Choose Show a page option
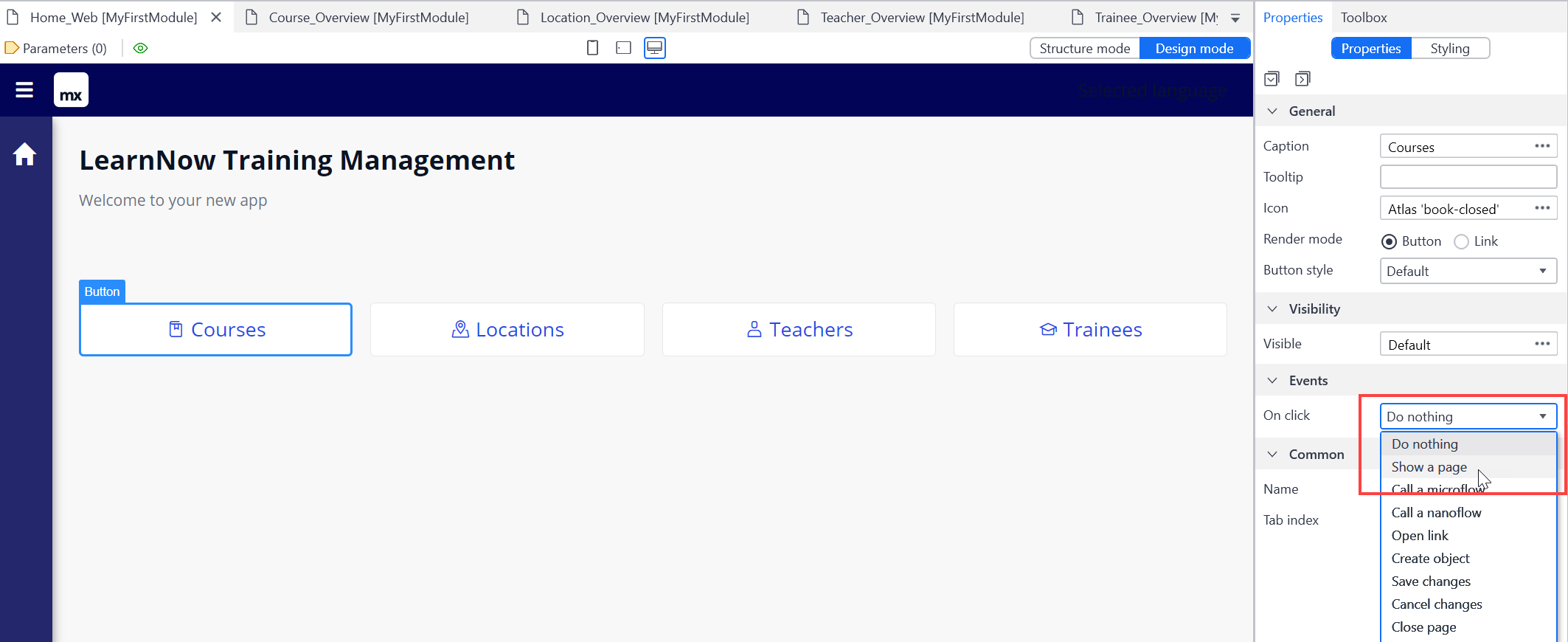 pyautogui.click(x=1468, y=467)
